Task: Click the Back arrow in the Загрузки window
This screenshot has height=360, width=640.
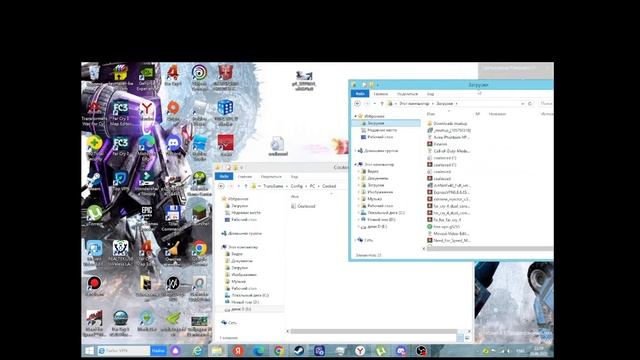Action: click(357, 104)
